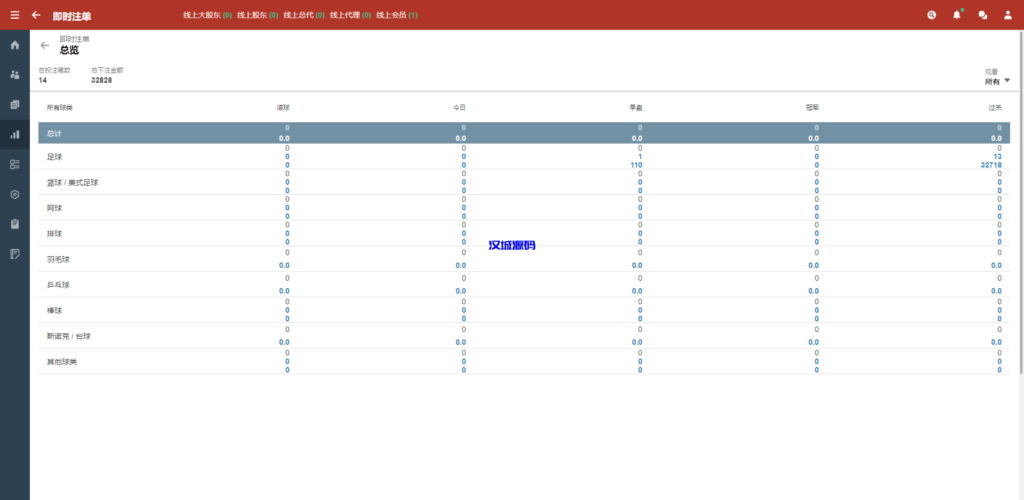Open the chat messages icon

pyautogui.click(x=982, y=15)
